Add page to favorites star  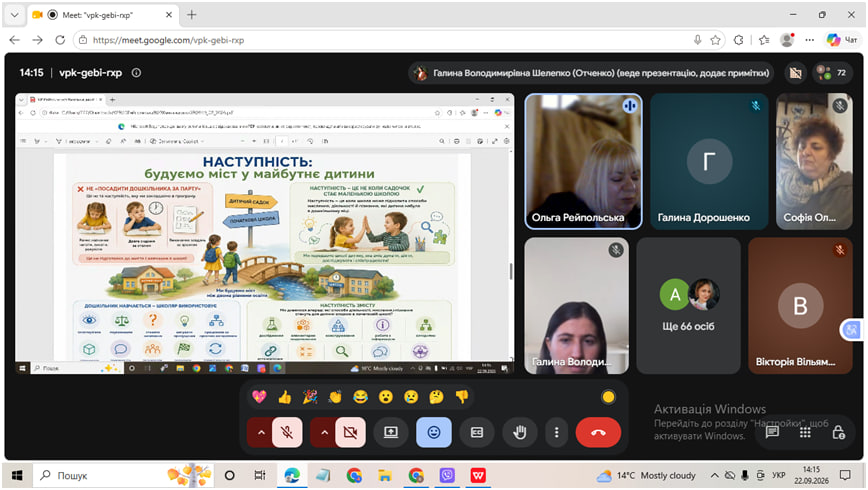point(716,40)
